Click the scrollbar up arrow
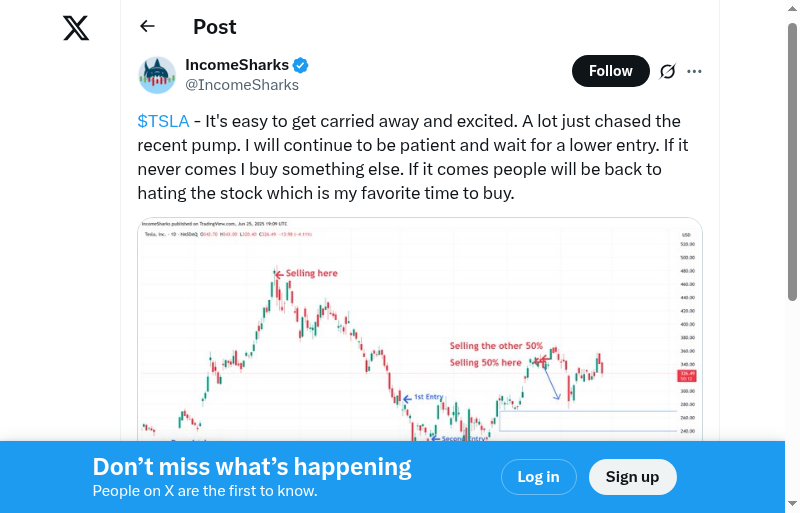Viewport: 800px width, 513px height. [x=792, y=9]
